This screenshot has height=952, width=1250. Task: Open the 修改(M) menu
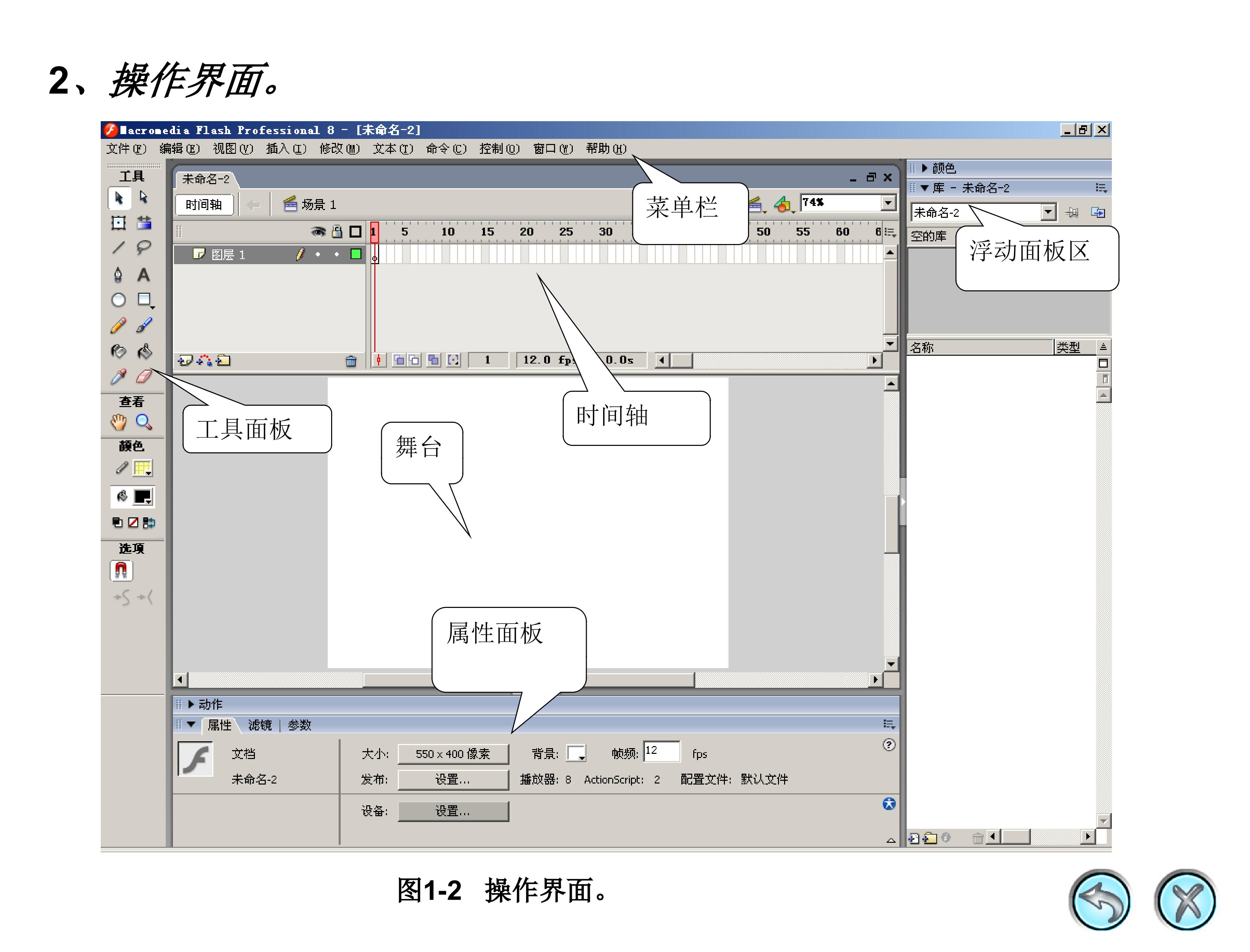point(339,148)
